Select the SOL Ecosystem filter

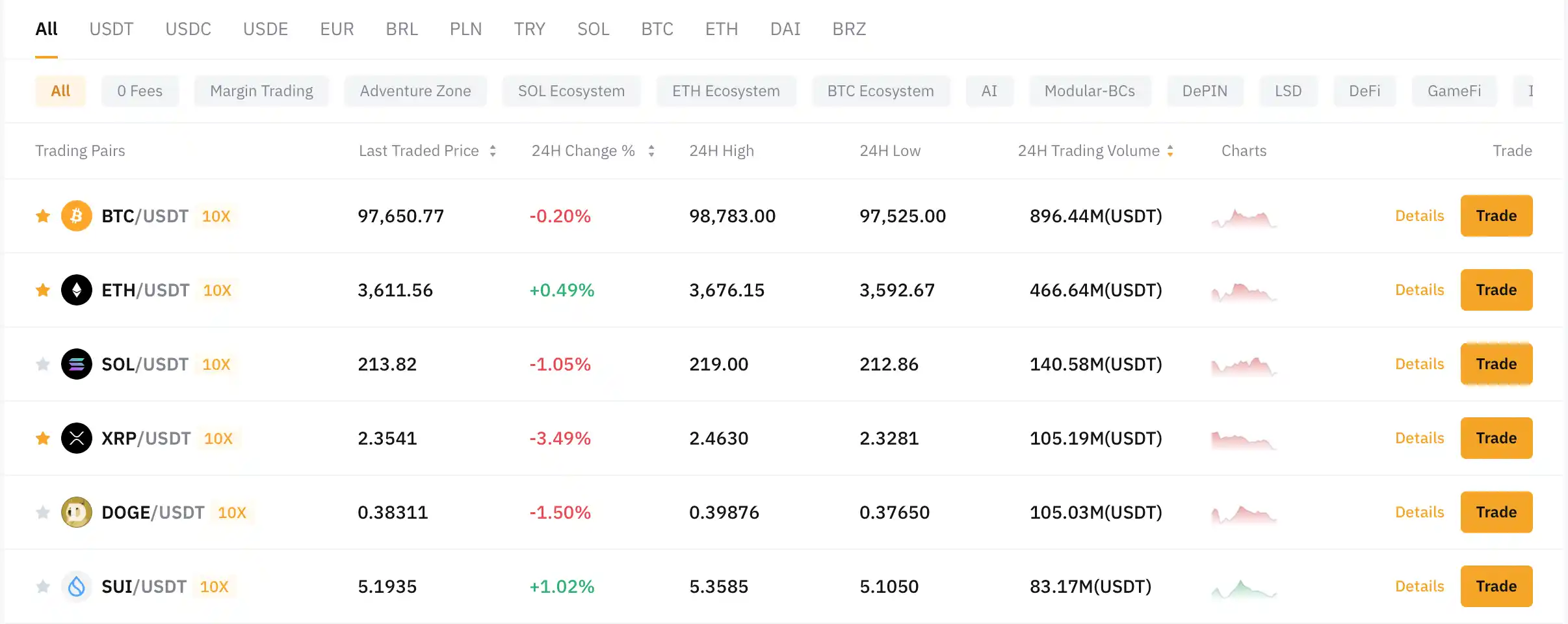click(571, 91)
